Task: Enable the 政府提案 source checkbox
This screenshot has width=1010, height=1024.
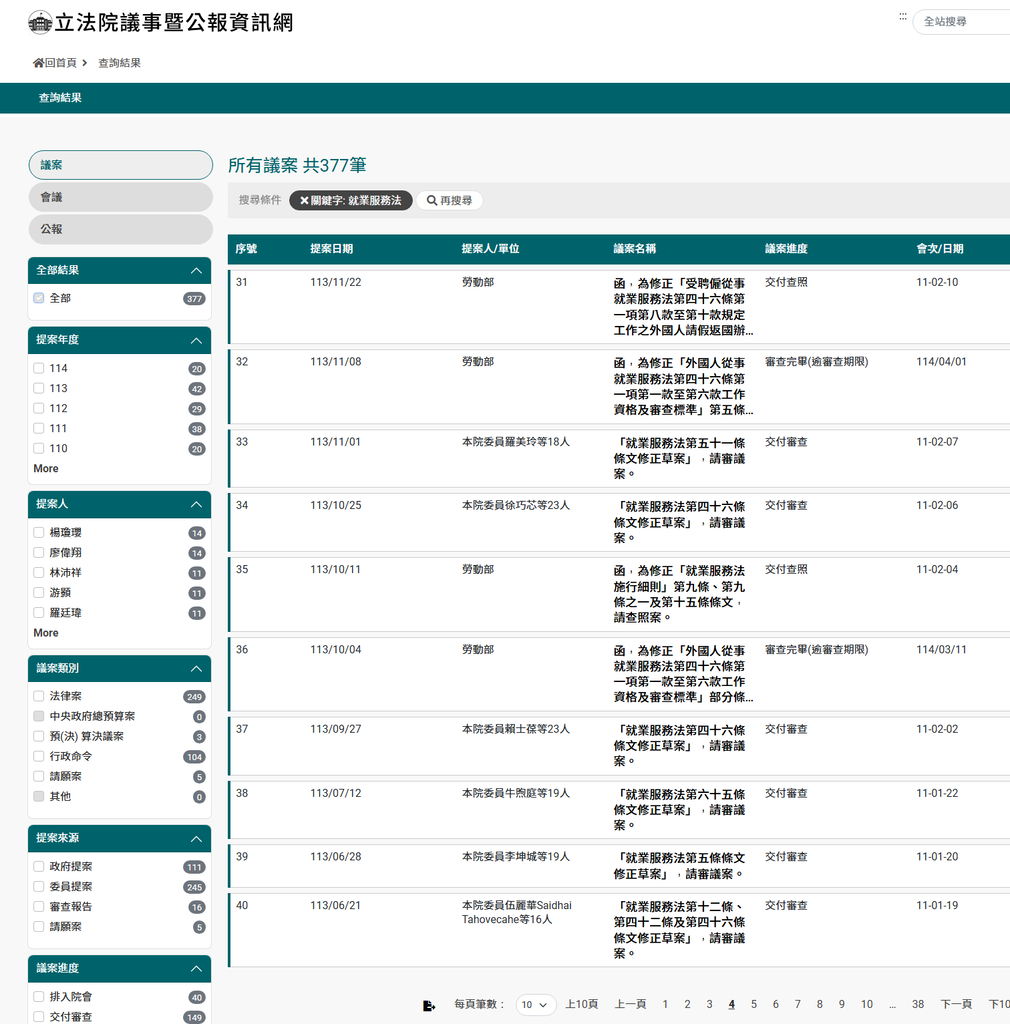Action: coord(39,866)
